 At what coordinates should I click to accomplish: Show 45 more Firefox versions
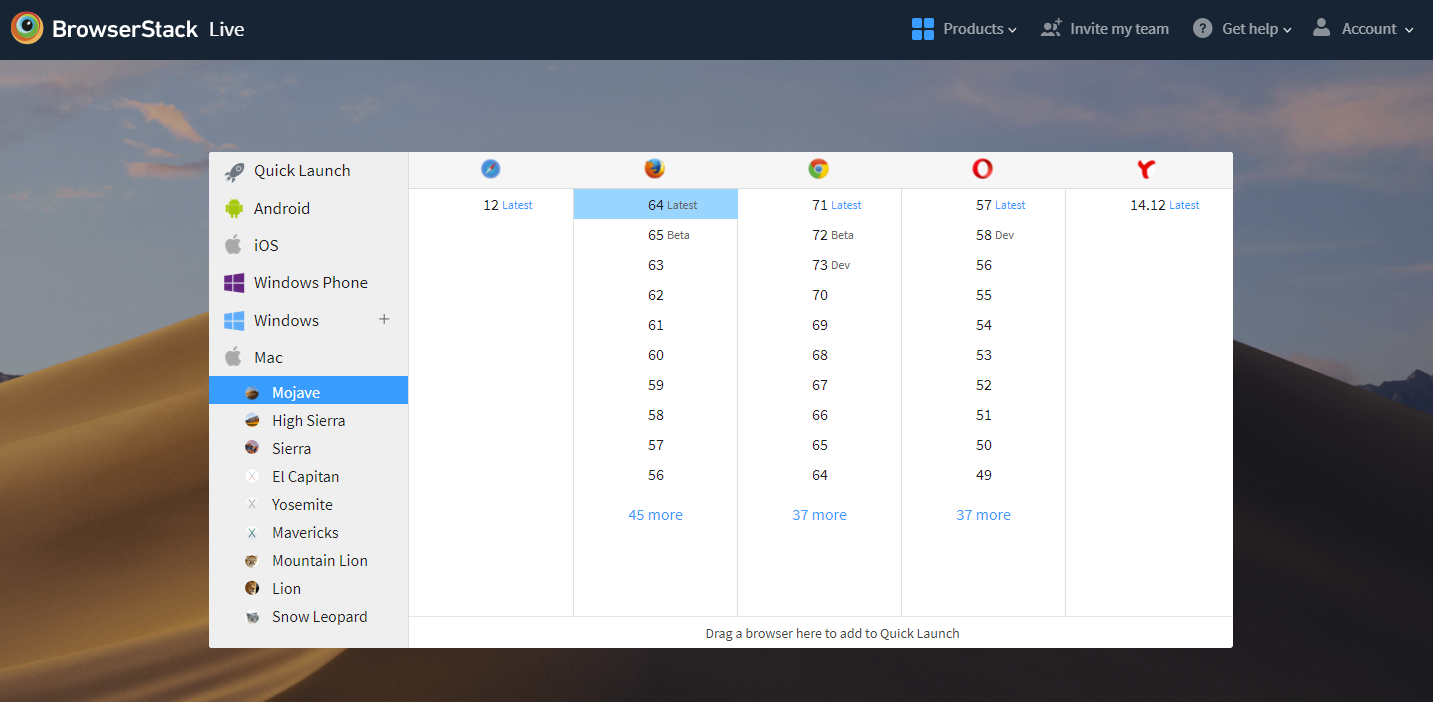[656, 515]
